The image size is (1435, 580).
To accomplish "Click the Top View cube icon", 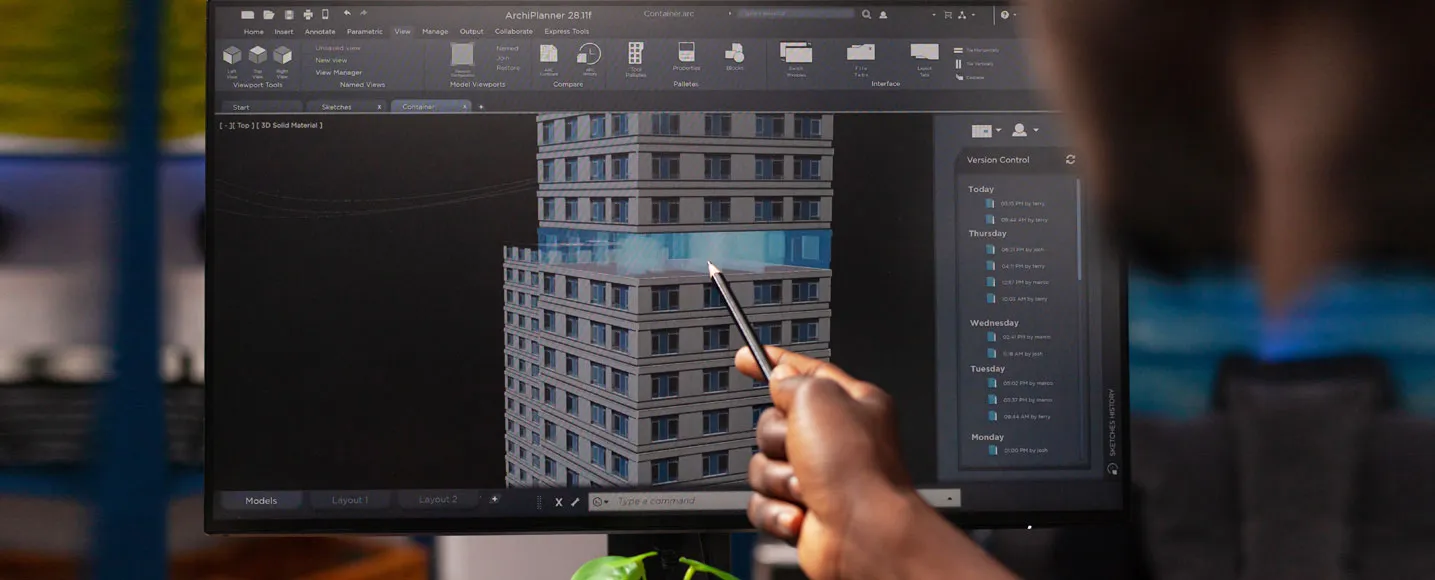I will tap(258, 56).
